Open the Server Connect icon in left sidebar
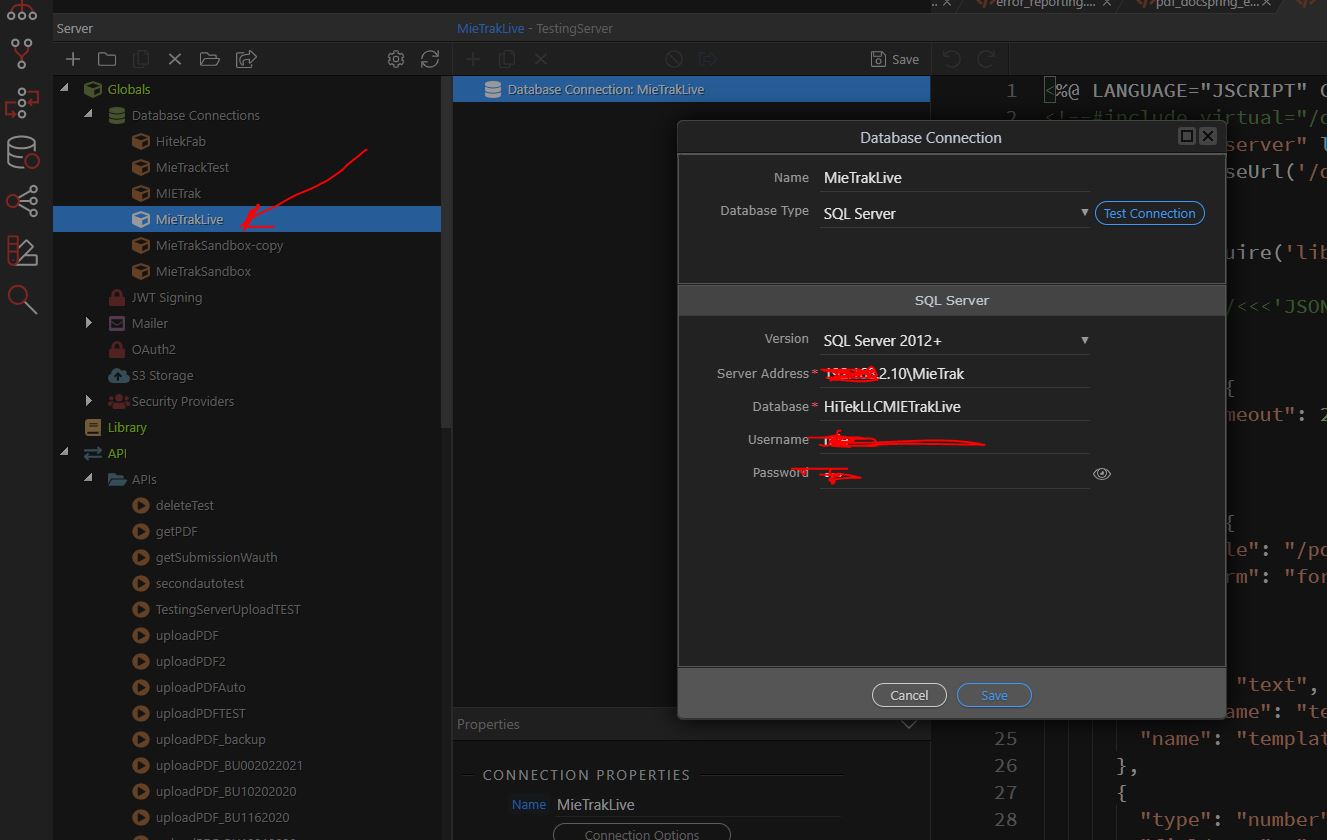 21,102
